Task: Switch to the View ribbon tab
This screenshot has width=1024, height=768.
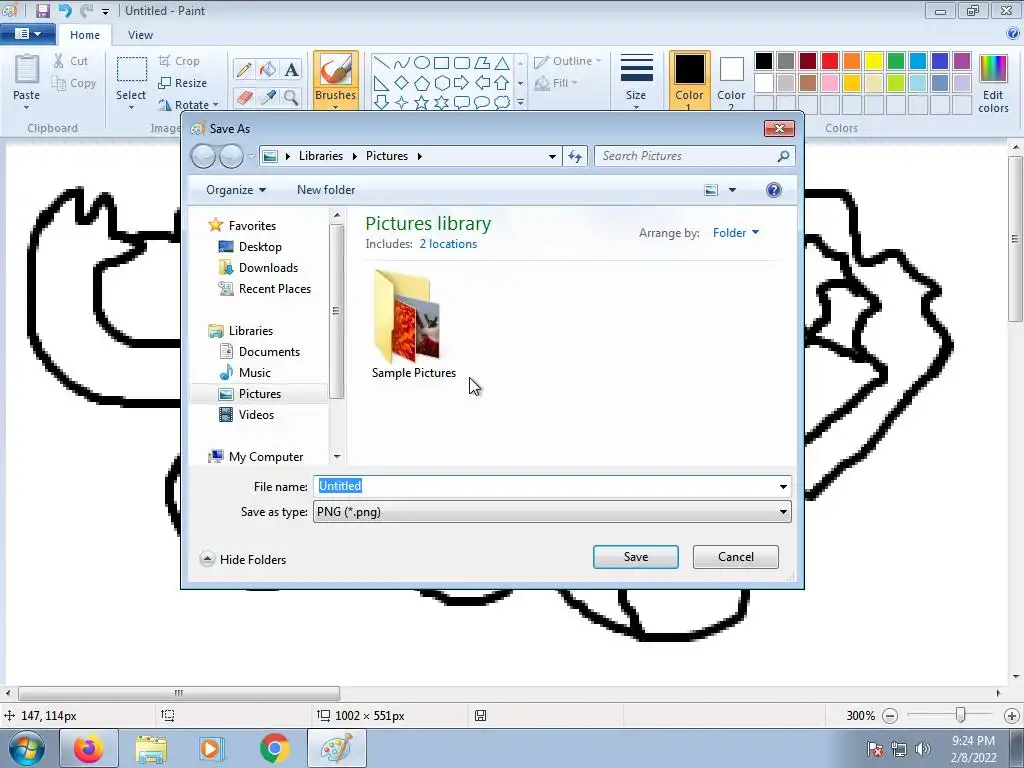Action: point(140,35)
